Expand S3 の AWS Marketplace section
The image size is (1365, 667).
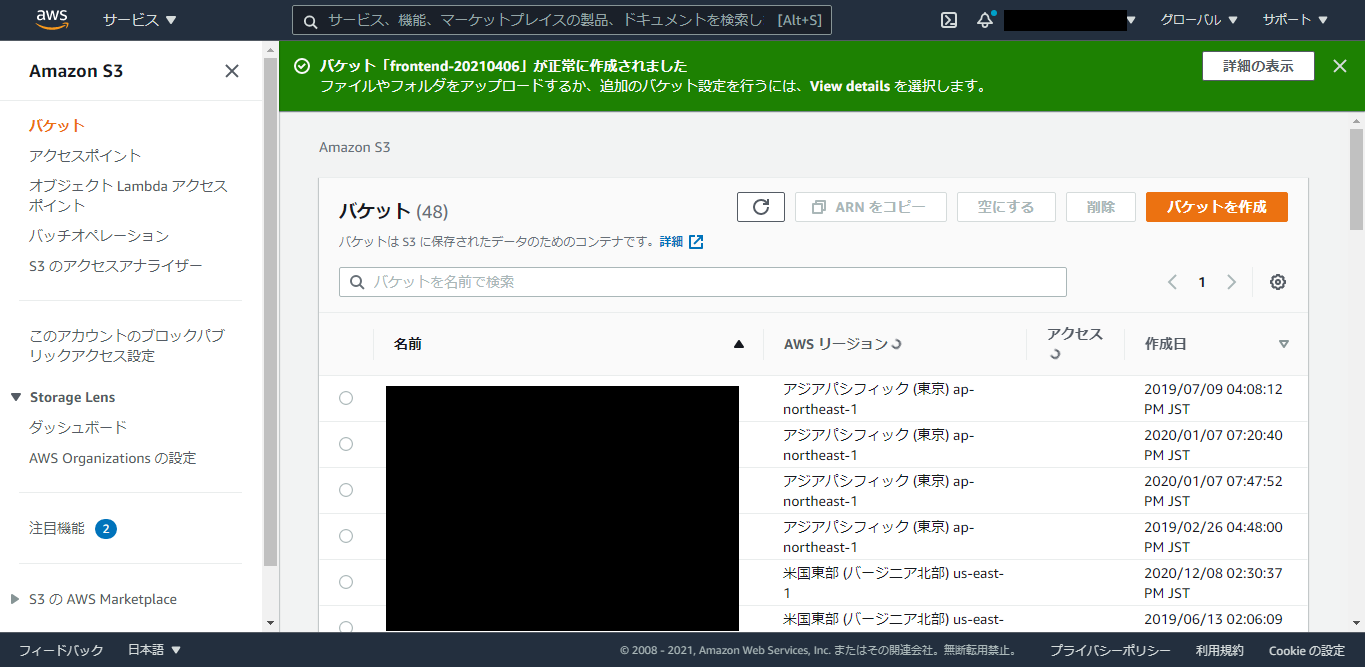(15, 599)
